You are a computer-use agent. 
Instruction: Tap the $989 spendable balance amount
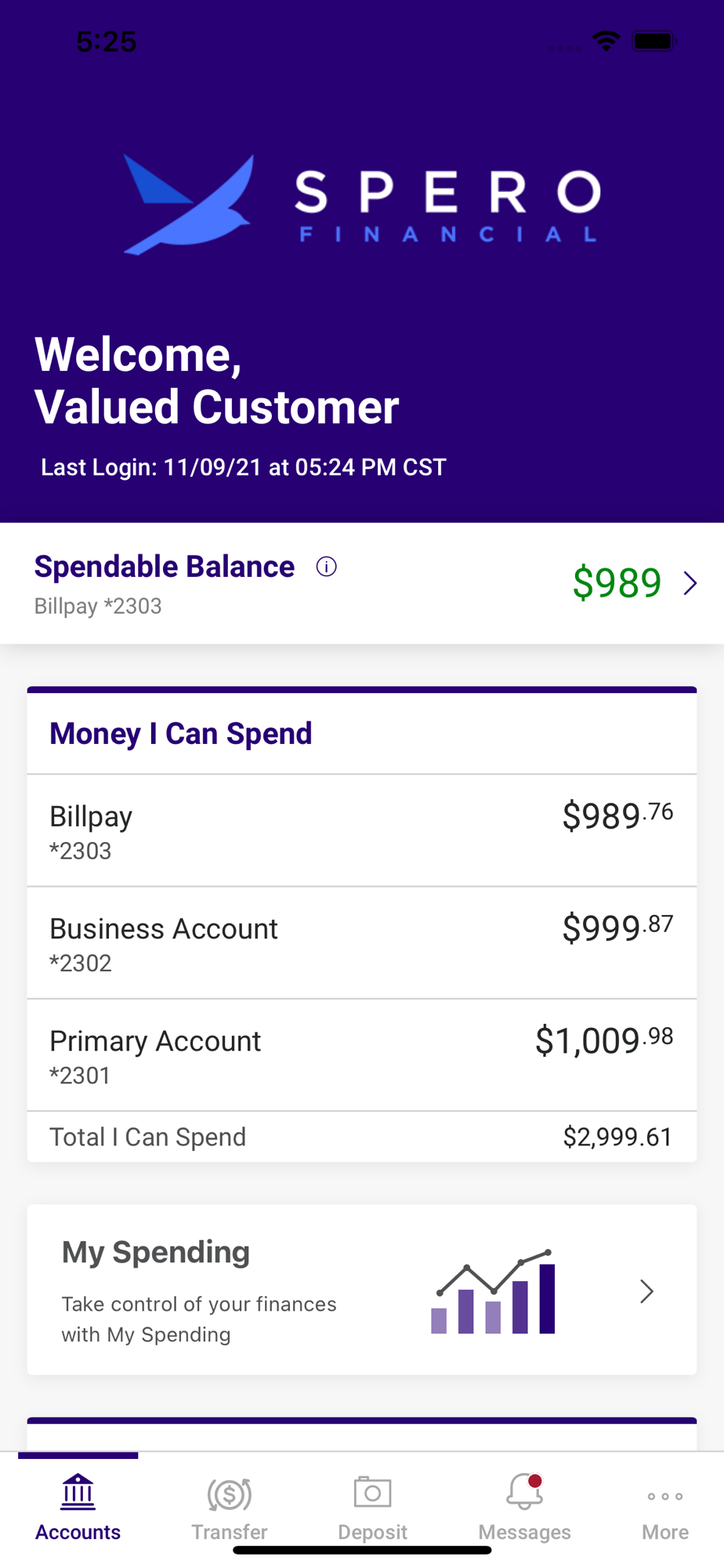tap(617, 583)
